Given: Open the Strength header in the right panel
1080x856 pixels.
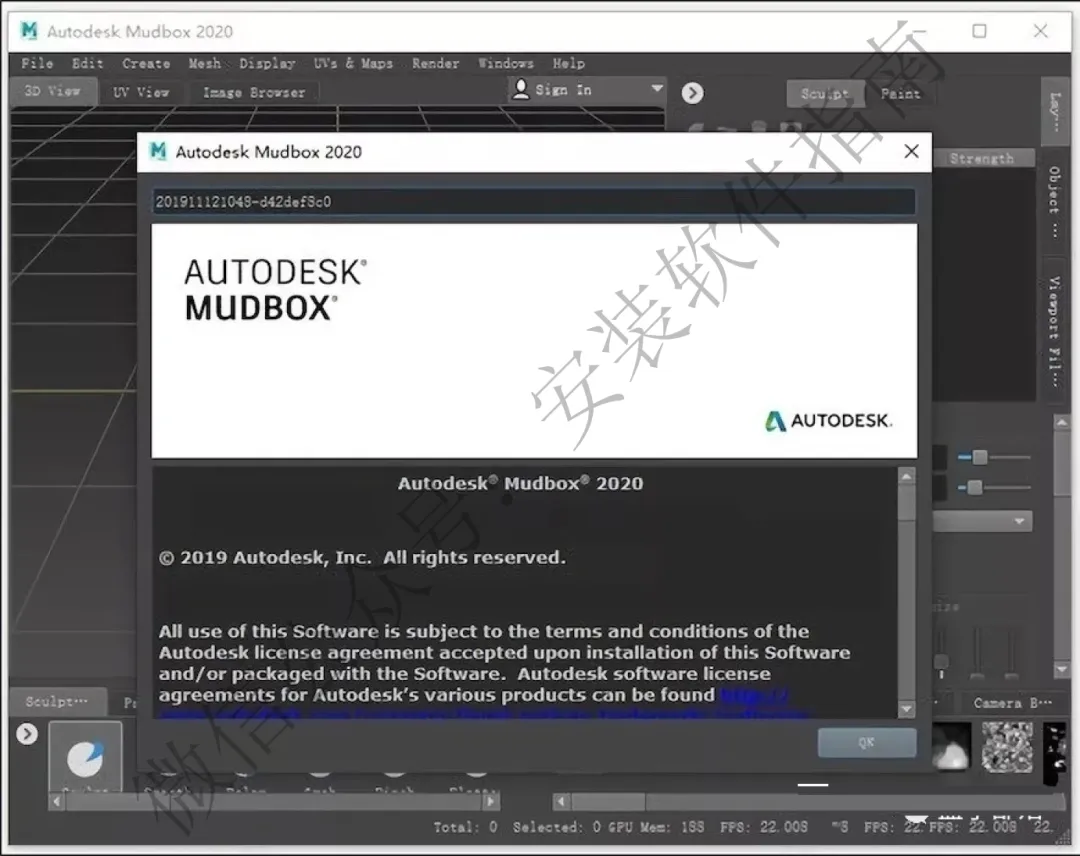Looking at the screenshot, I should coord(982,158).
